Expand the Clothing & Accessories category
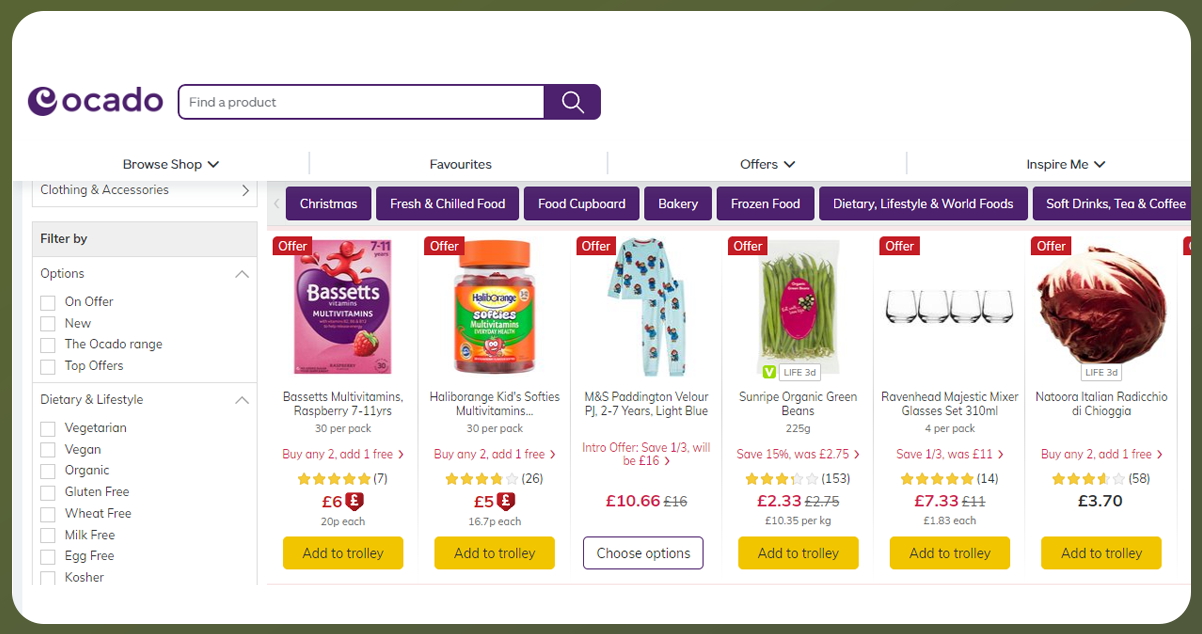Viewport: 1202px width, 634px height. click(x=245, y=190)
